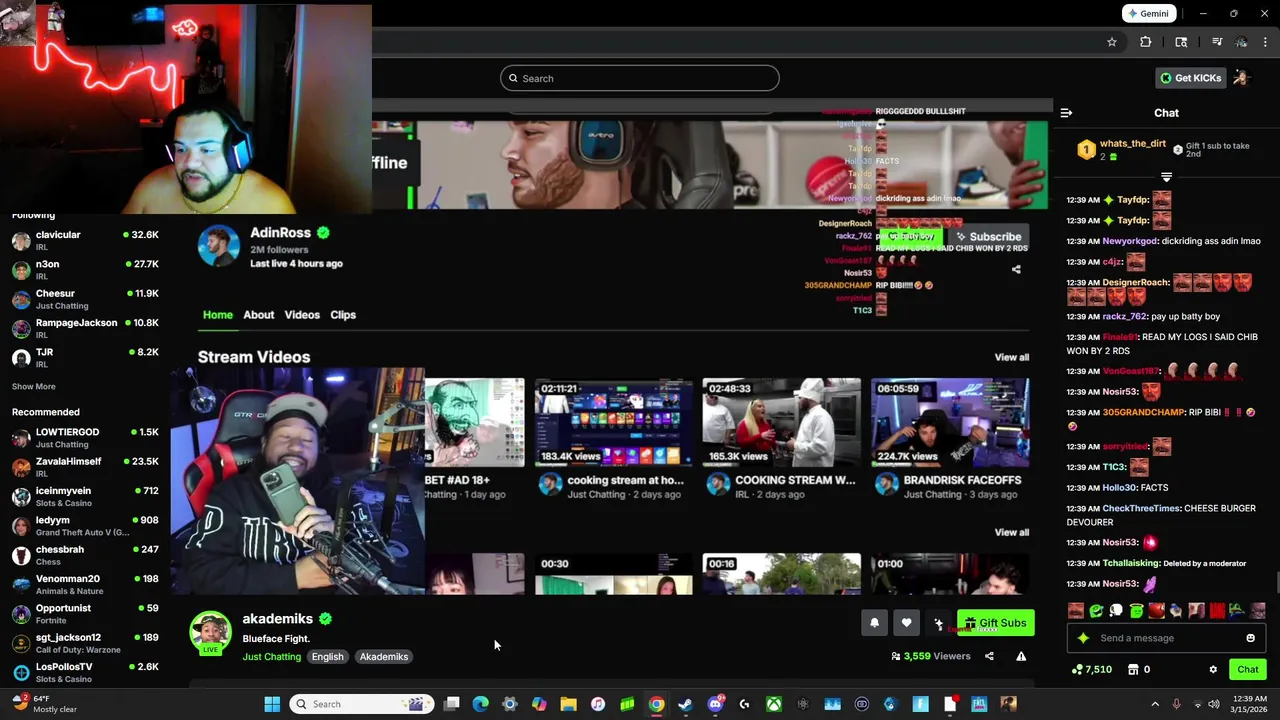This screenshot has width=1280, height=720.
Task: Switch to the Videos tab
Action: pos(302,315)
